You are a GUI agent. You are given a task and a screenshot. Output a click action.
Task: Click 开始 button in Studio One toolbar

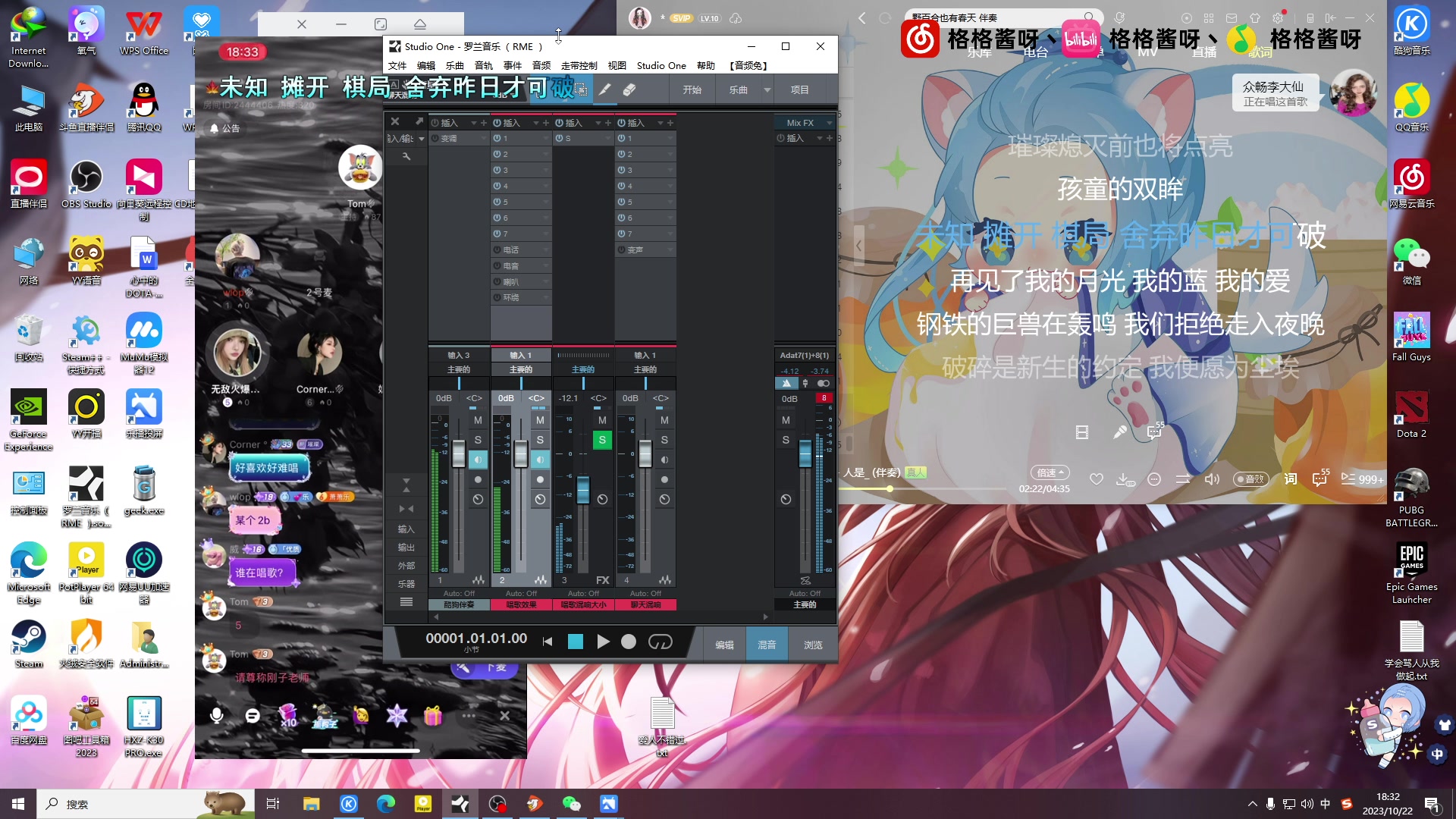coord(692,89)
